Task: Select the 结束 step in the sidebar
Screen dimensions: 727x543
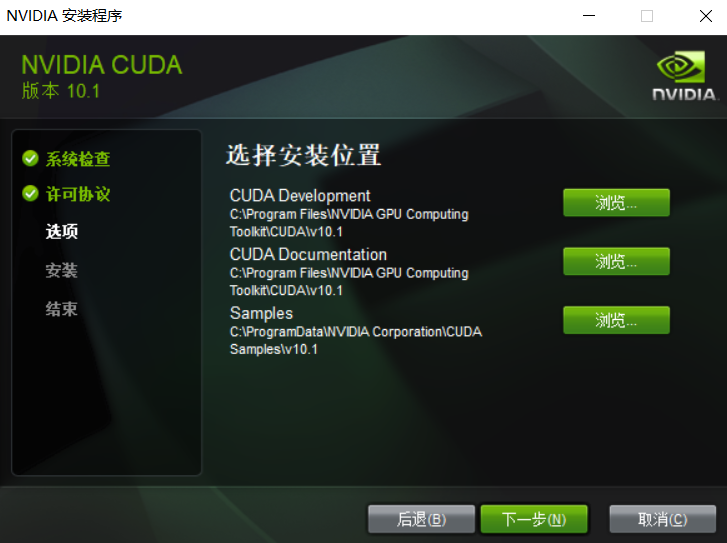Action: point(62,309)
